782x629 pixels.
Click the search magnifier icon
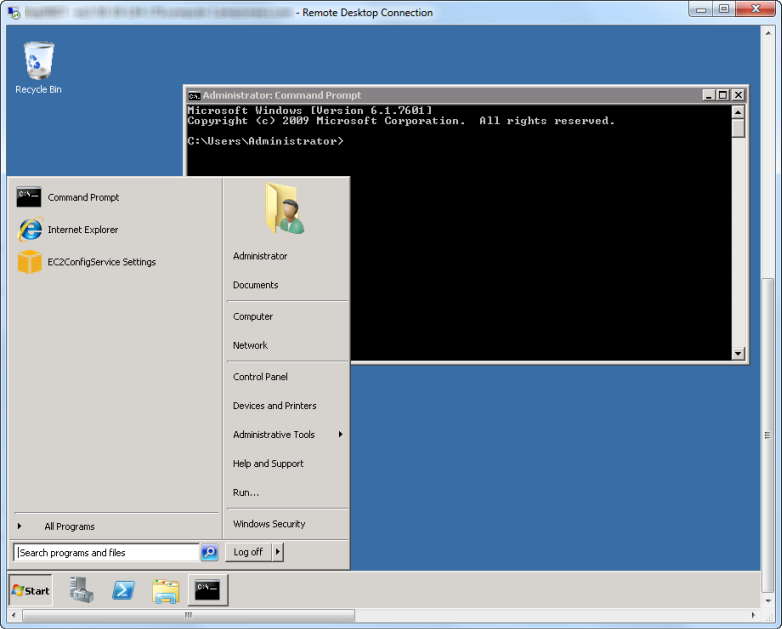pos(209,552)
